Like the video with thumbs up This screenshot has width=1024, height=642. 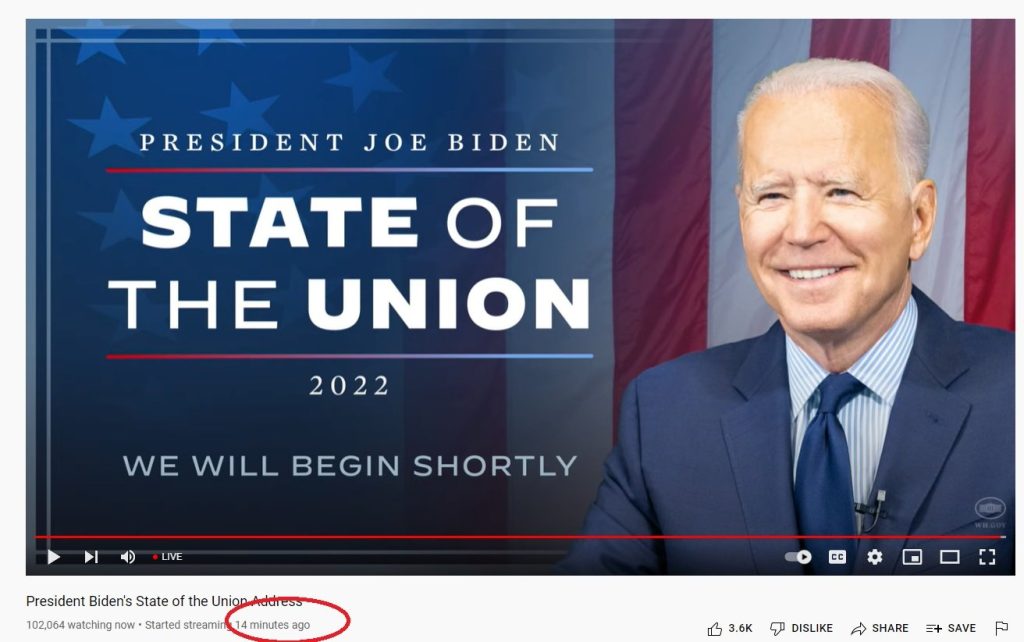[729, 628]
